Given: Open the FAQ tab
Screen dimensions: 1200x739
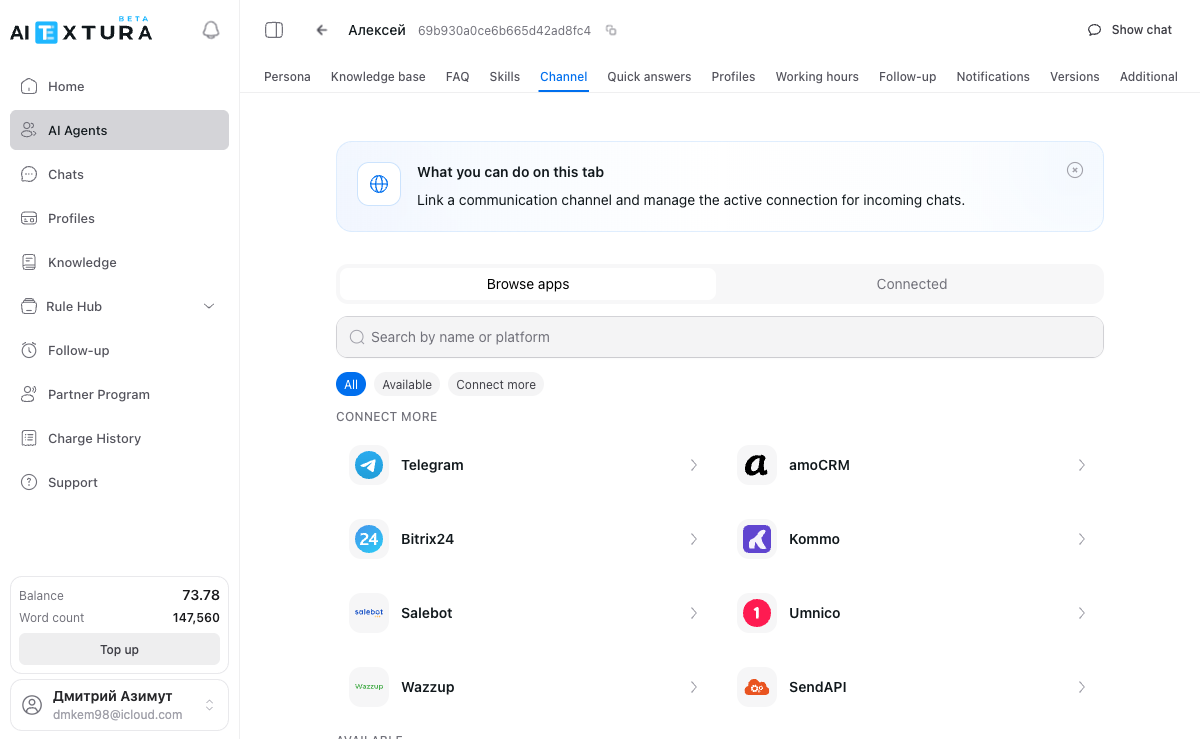Looking at the screenshot, I should tap(458, 77).
